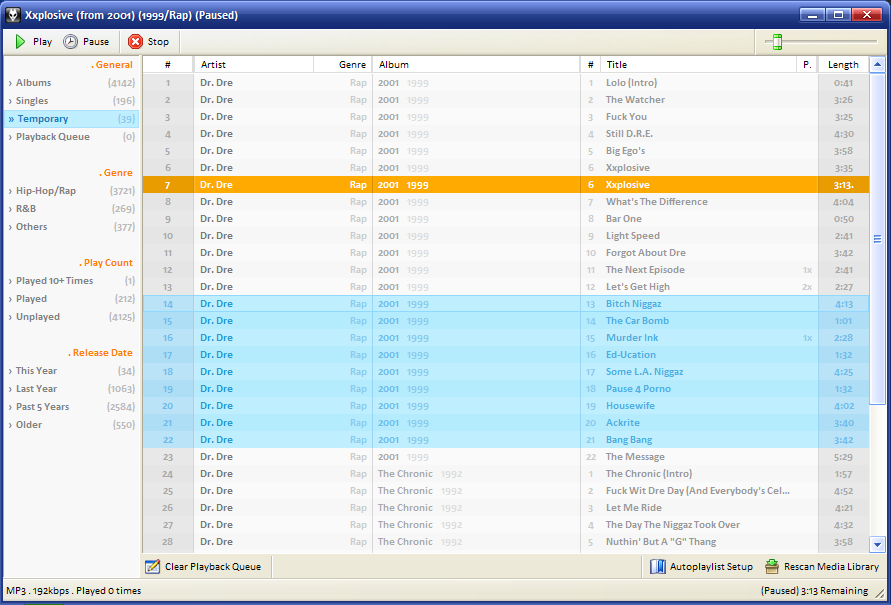Click the vertical scrollbar thumb
This screenshot has width=891, height=605.
coord(877,239)
